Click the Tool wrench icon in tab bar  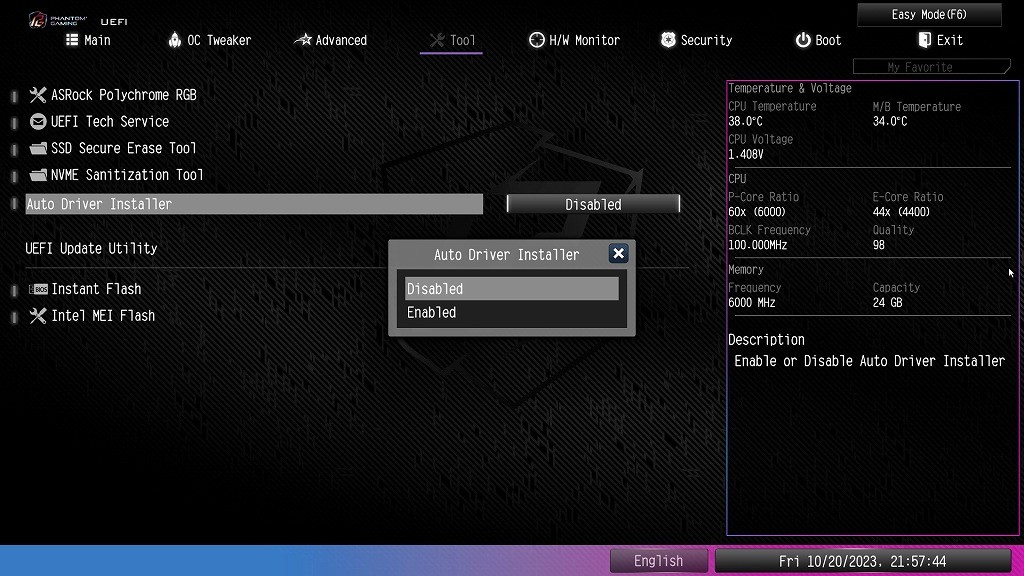[437, 40]
